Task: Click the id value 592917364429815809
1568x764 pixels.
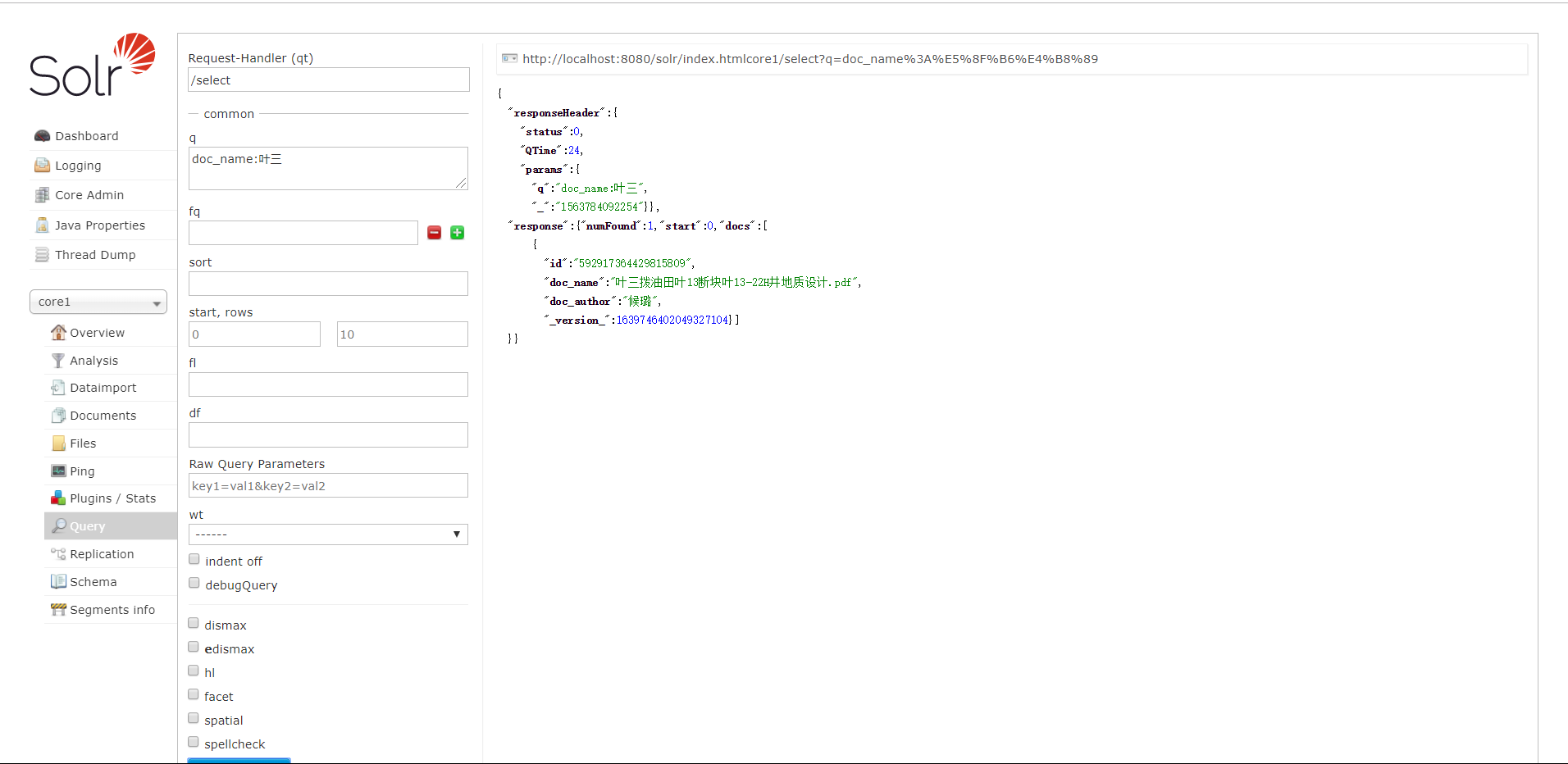Action: tap(632, 263)
